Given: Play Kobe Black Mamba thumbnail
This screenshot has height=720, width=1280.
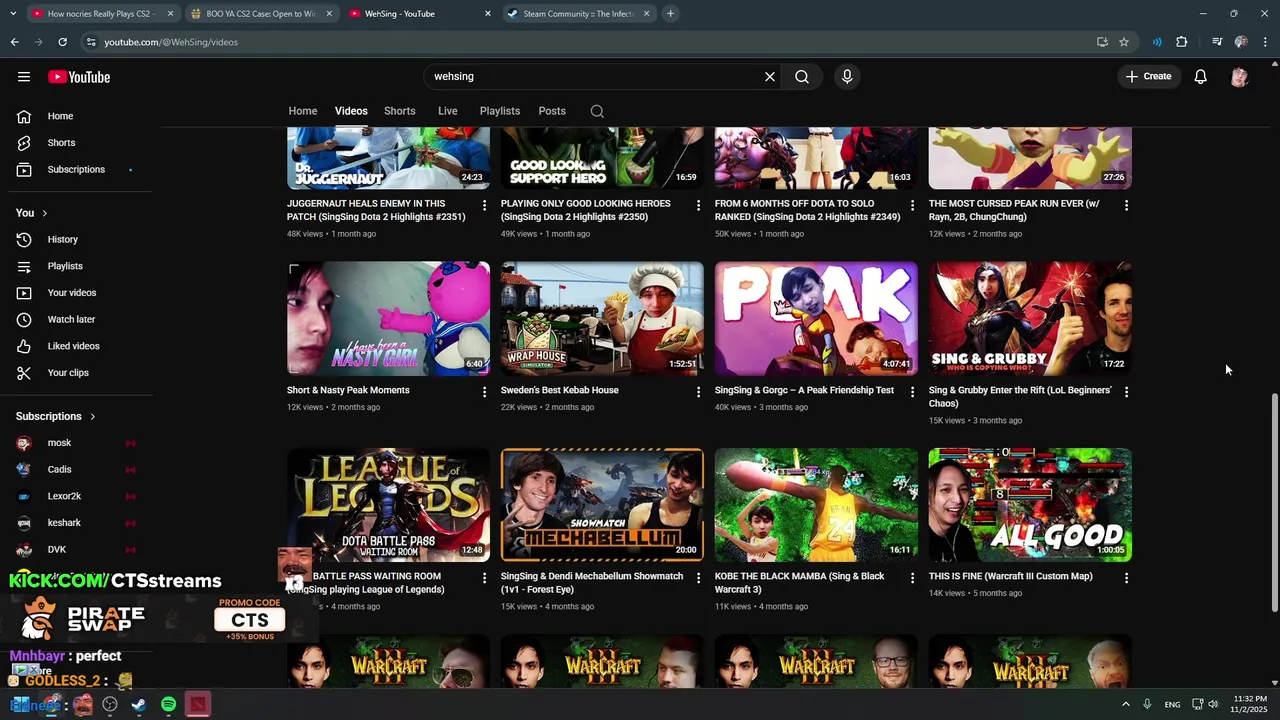Looking at the screenshot, I should click(816, 505).
